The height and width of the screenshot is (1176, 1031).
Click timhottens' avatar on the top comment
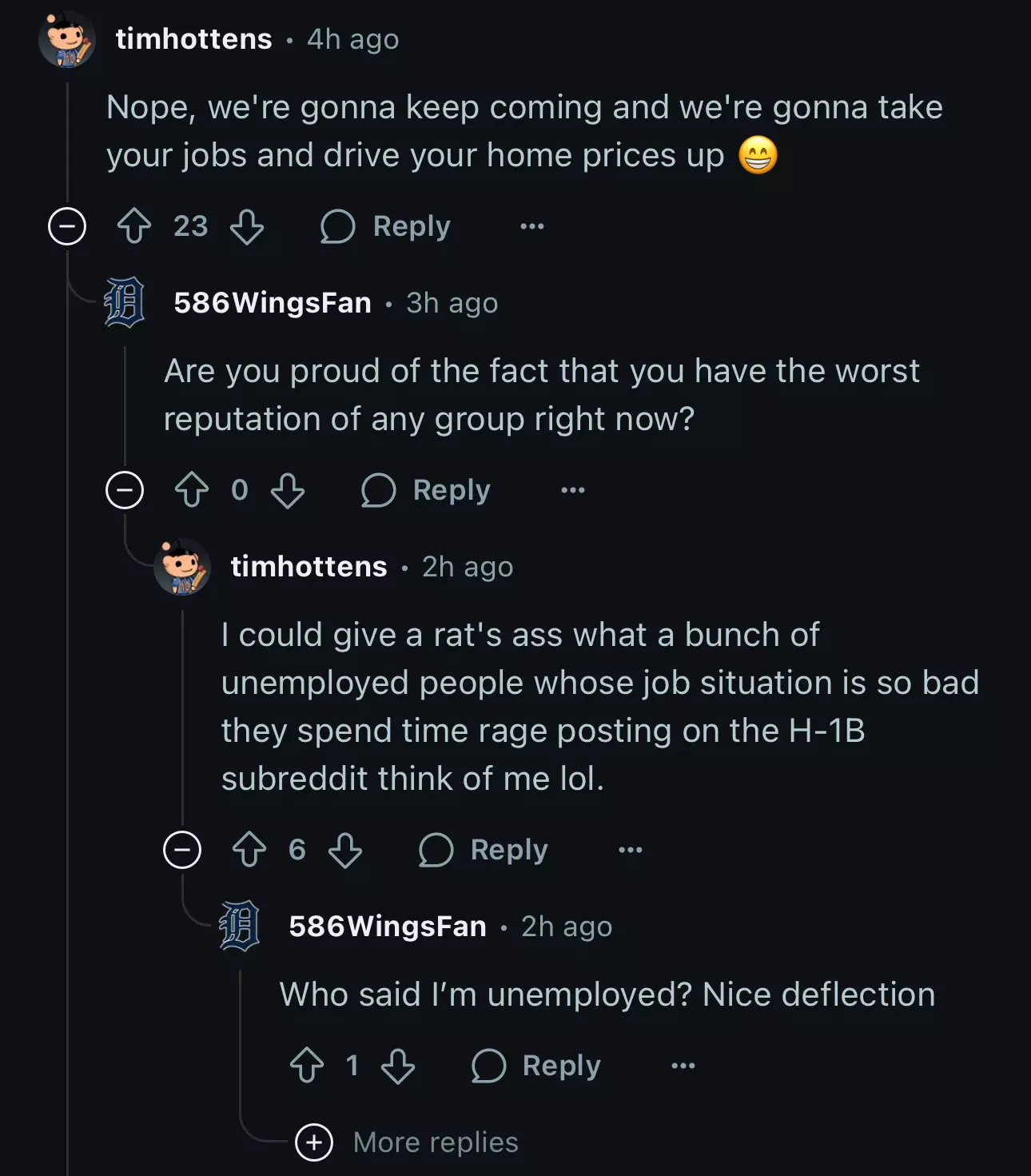pyautogui.click(x=67, y=39)
